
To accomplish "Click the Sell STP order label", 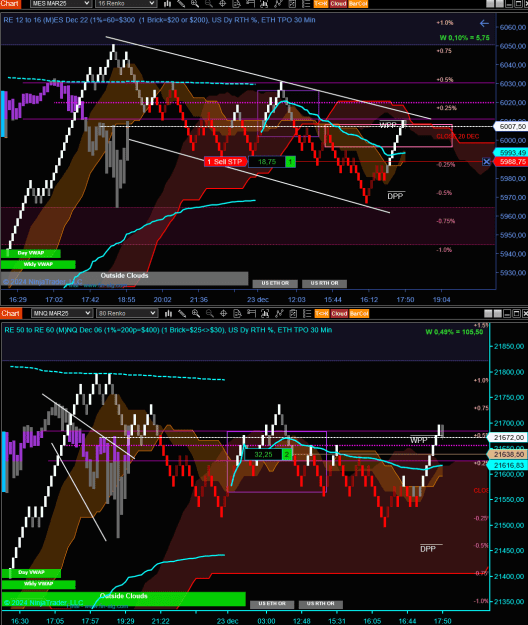I will coord(226,161).
